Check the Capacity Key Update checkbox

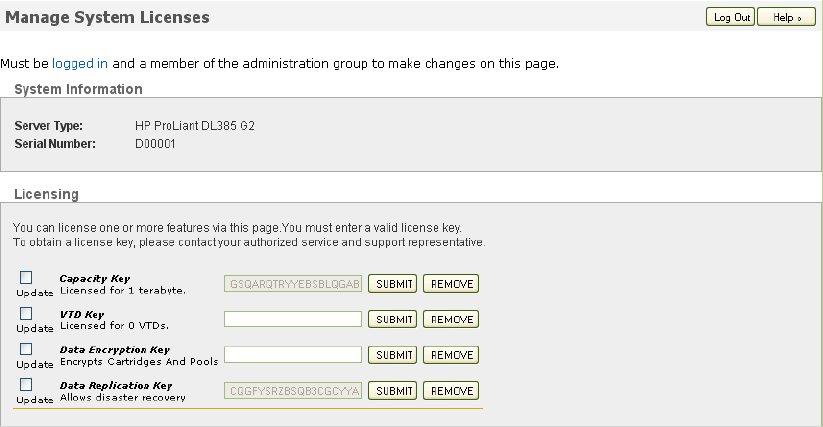[27, 278]
